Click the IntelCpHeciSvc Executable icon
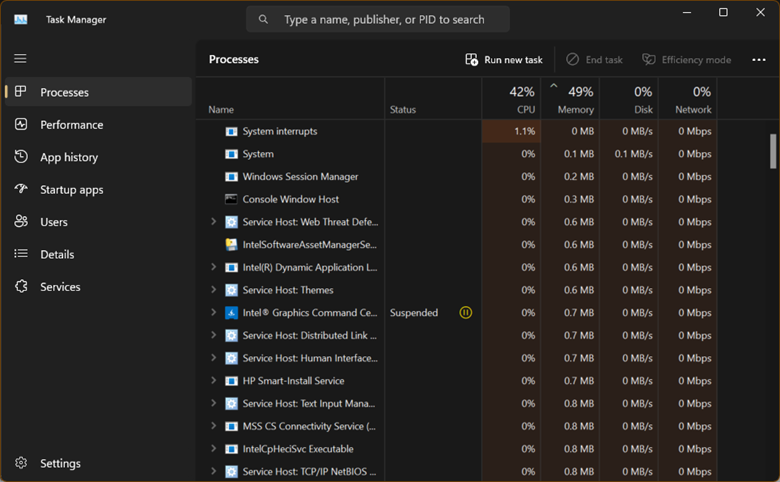 [x=231, y=449]
